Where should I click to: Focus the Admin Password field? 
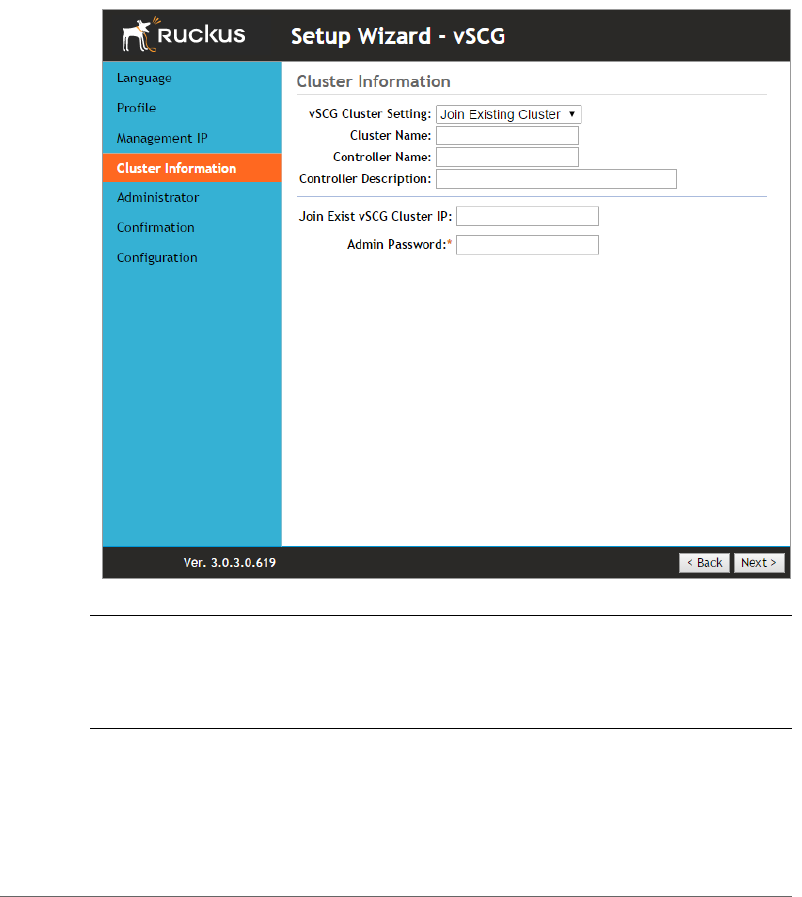tap(527, 245)
